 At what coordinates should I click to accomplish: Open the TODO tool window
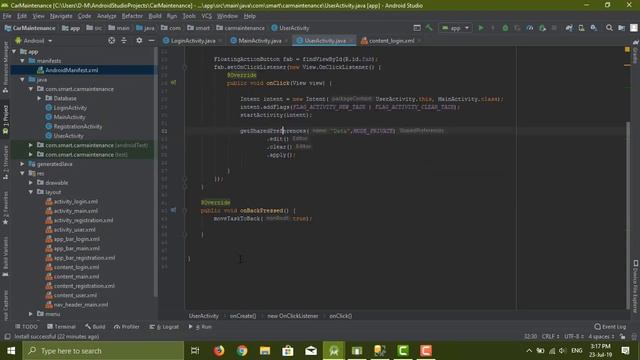click(x=27, y=327)
